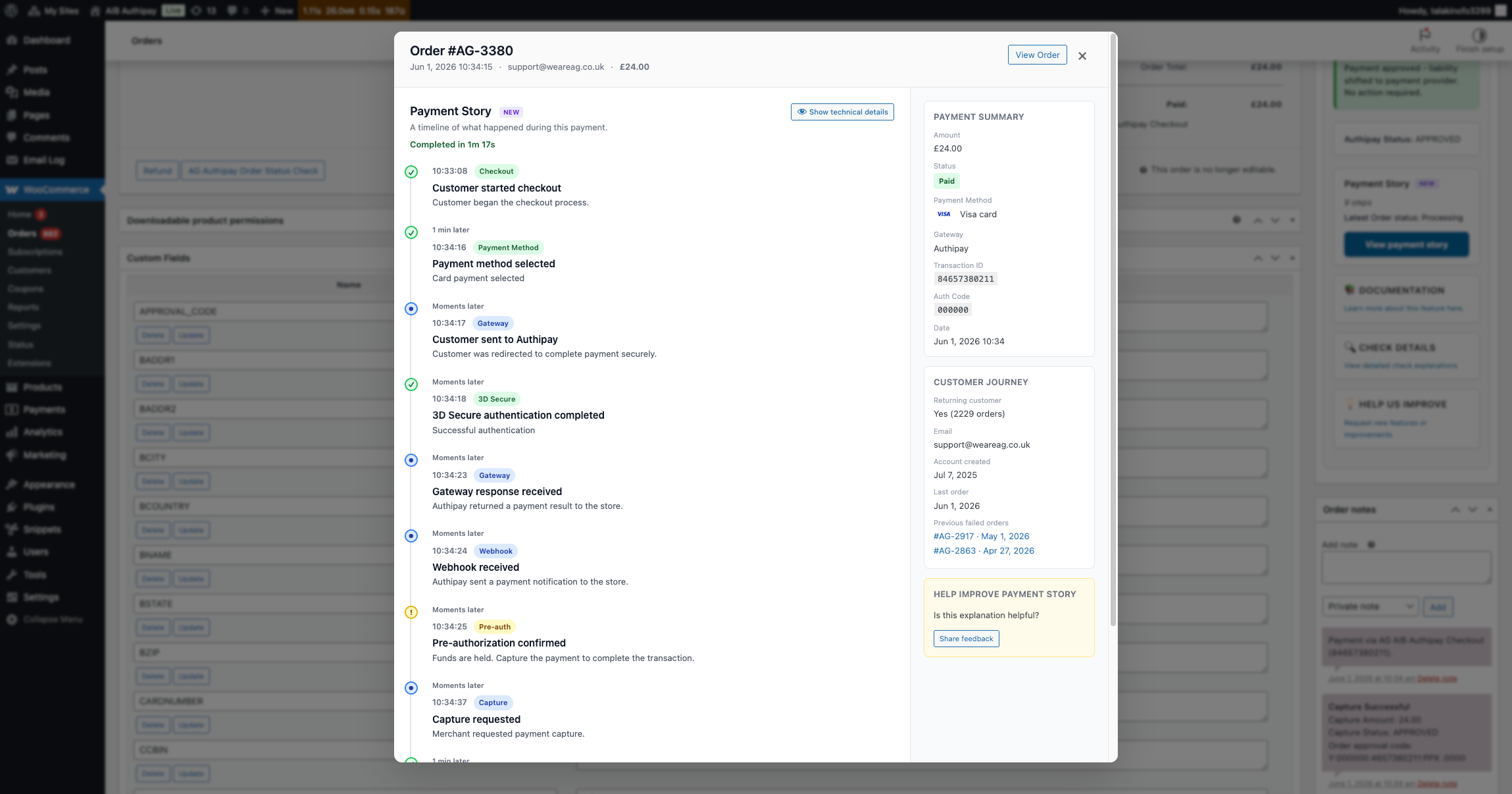This screenshot has height=794, width=1512.
Task: Open the Private note dropdown in Order notes
Action: [1370, 606]
